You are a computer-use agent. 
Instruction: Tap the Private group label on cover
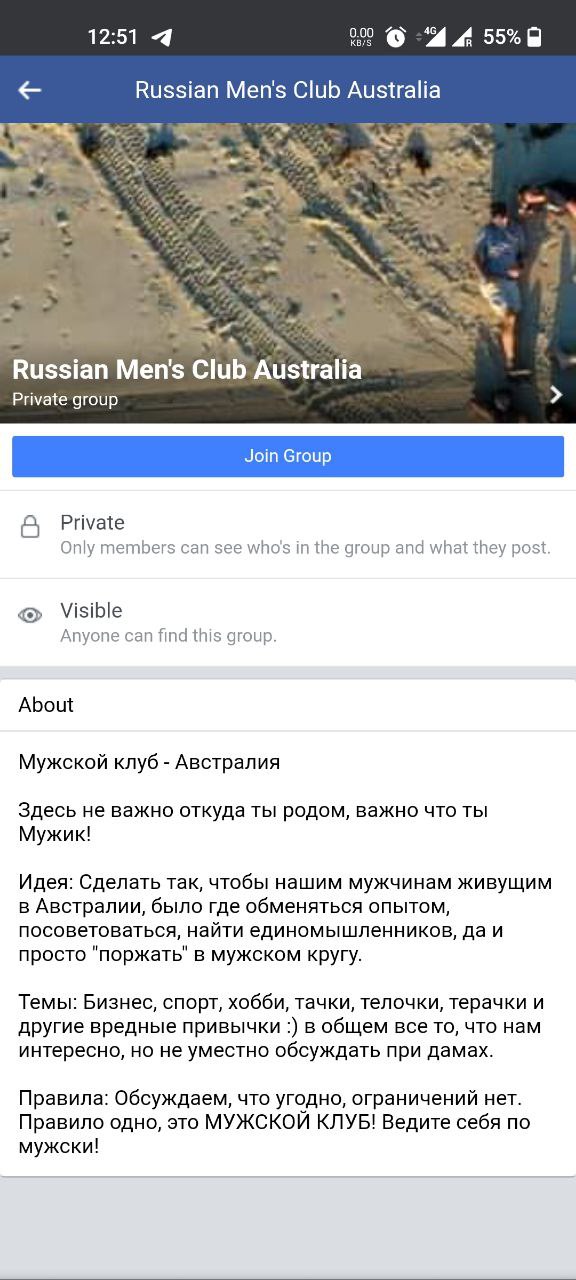(65, 400)
